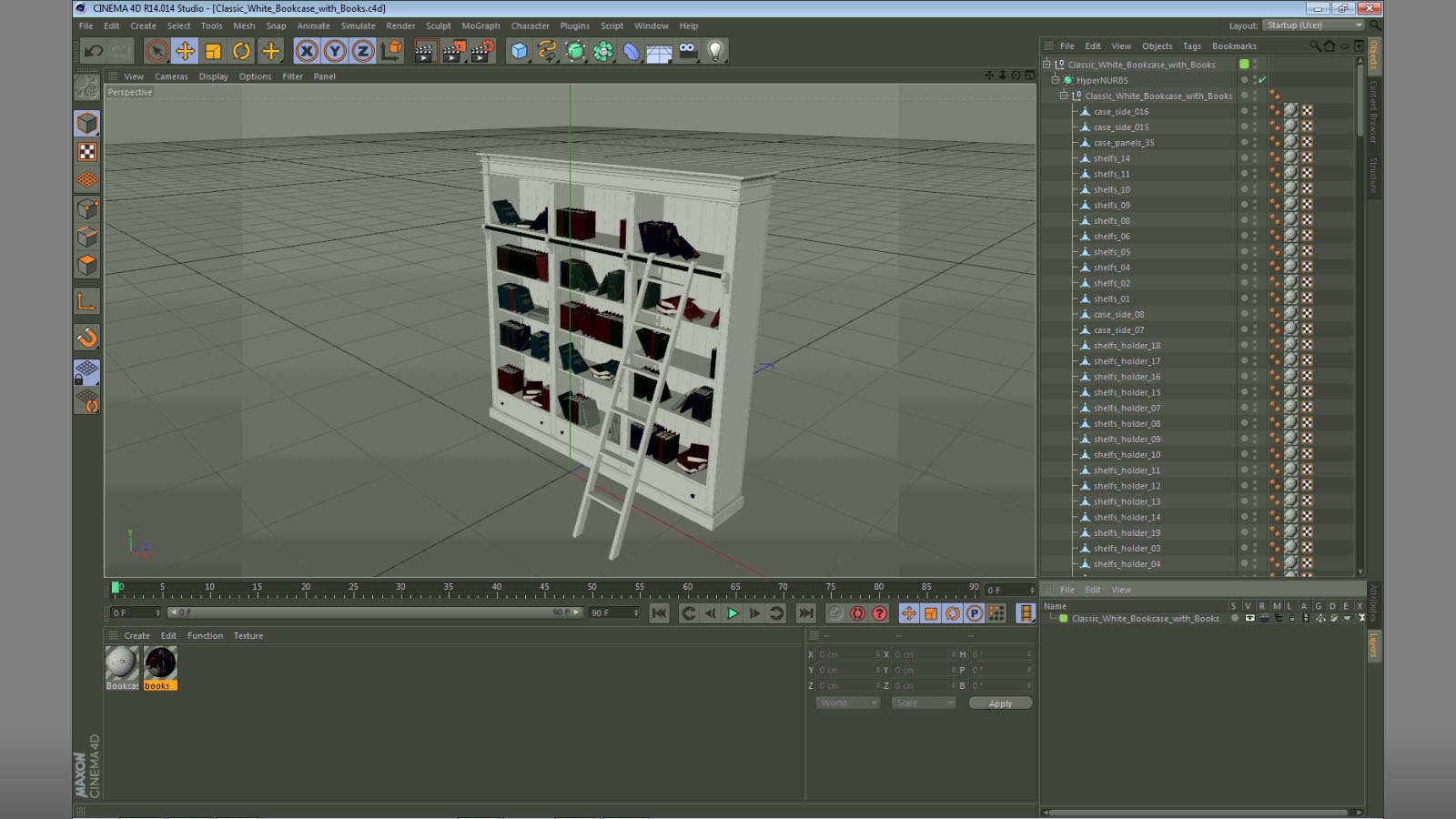Toggle Y axis lock

pos(335,51)
